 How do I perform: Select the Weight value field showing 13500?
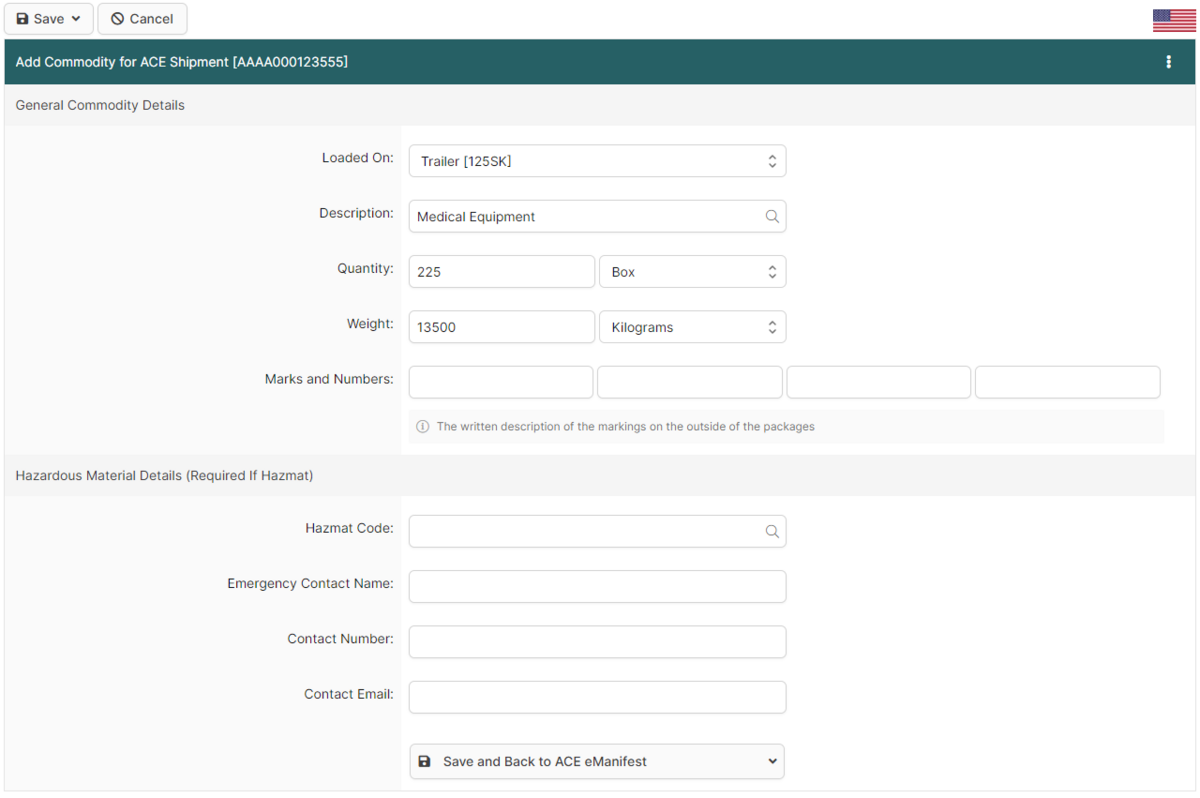[500, 326]
